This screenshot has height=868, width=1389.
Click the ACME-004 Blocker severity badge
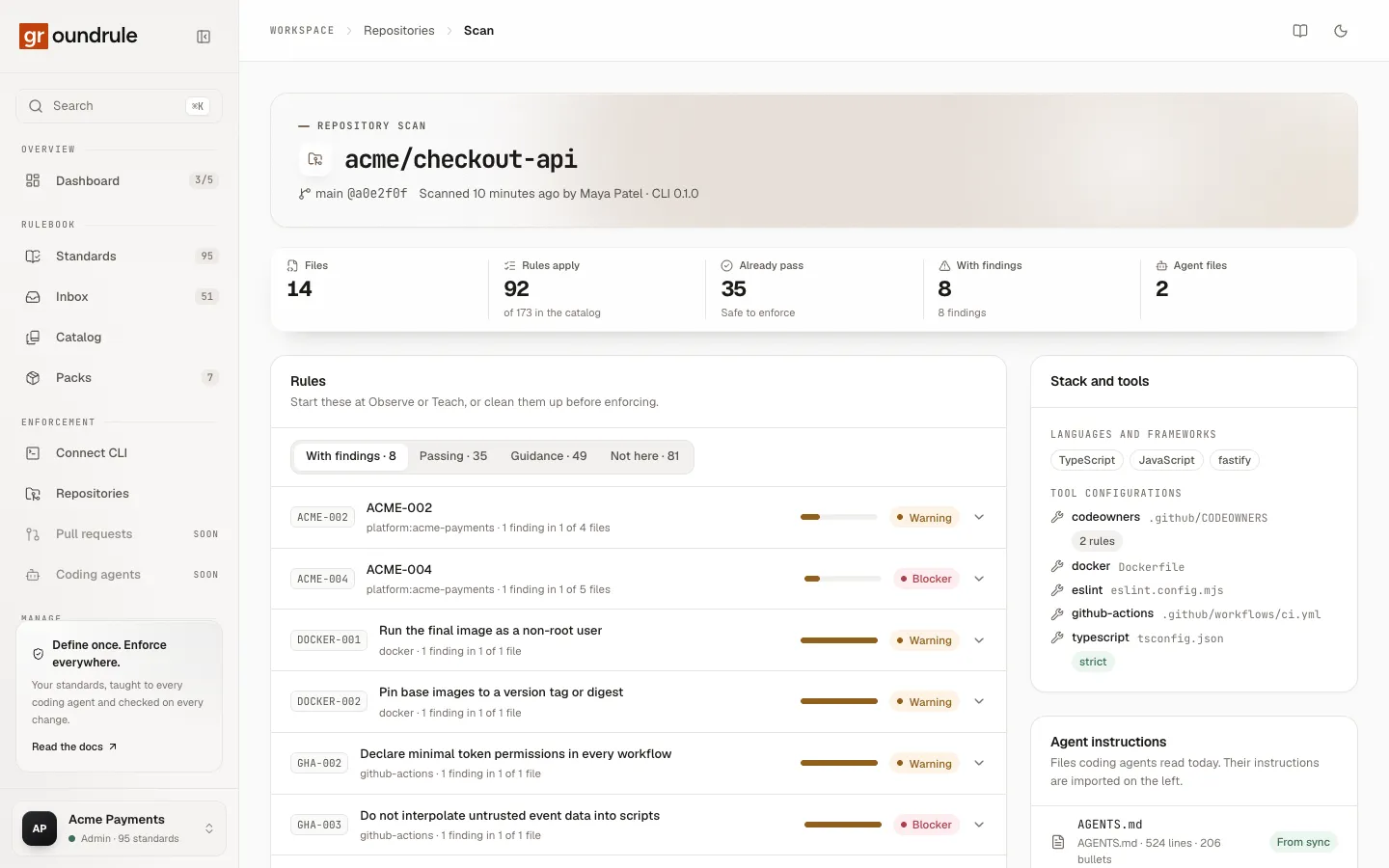tap(926, 579)
